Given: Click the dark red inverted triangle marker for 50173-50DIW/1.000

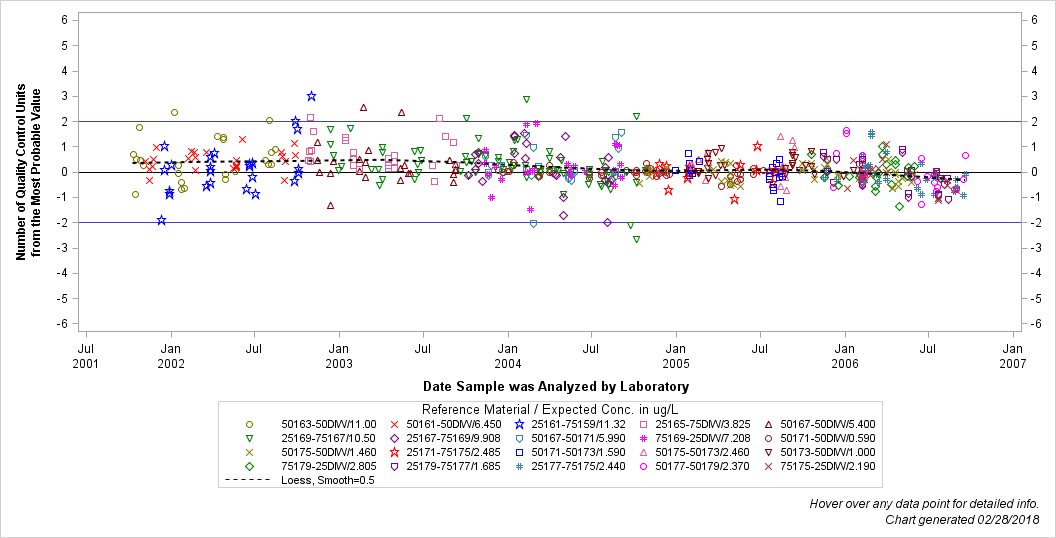Looking at the screenshot, I should [x=768, y=452].
